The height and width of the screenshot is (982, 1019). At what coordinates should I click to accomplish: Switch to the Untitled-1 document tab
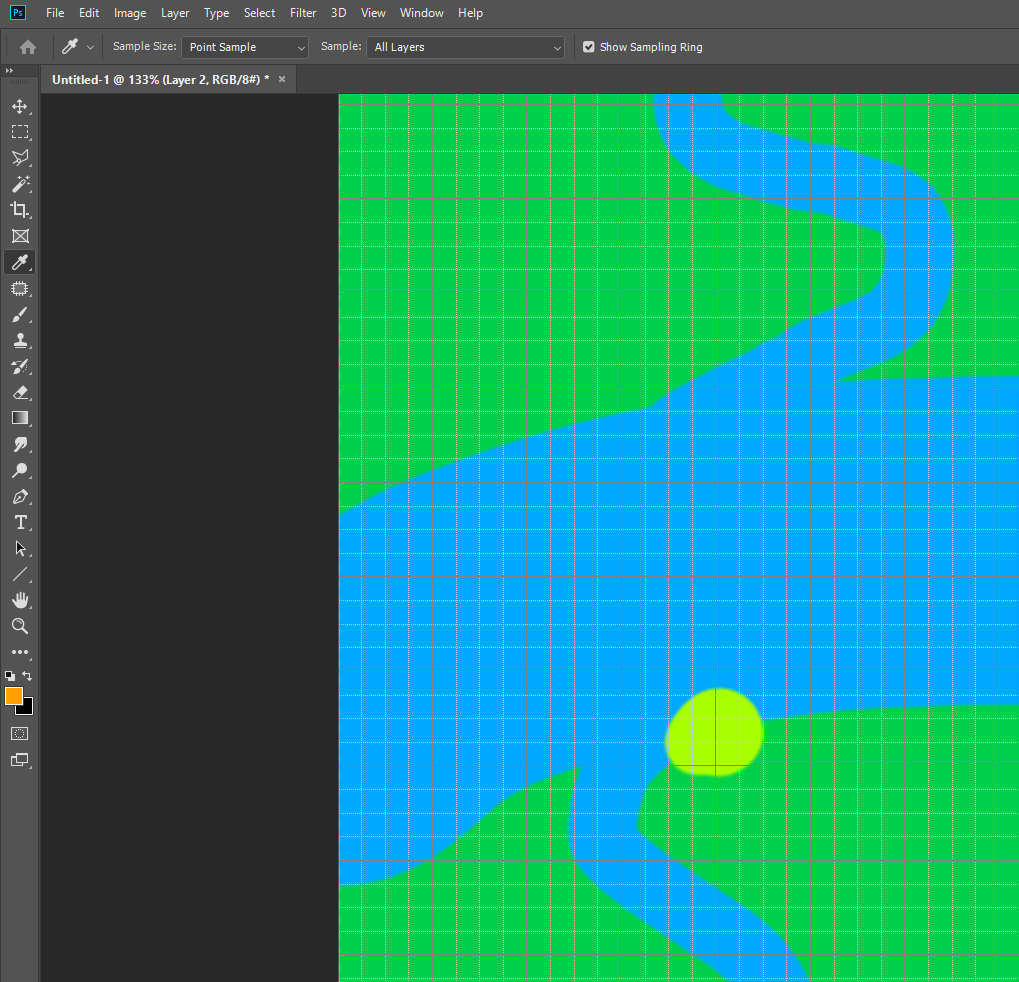tap(161, 79)
